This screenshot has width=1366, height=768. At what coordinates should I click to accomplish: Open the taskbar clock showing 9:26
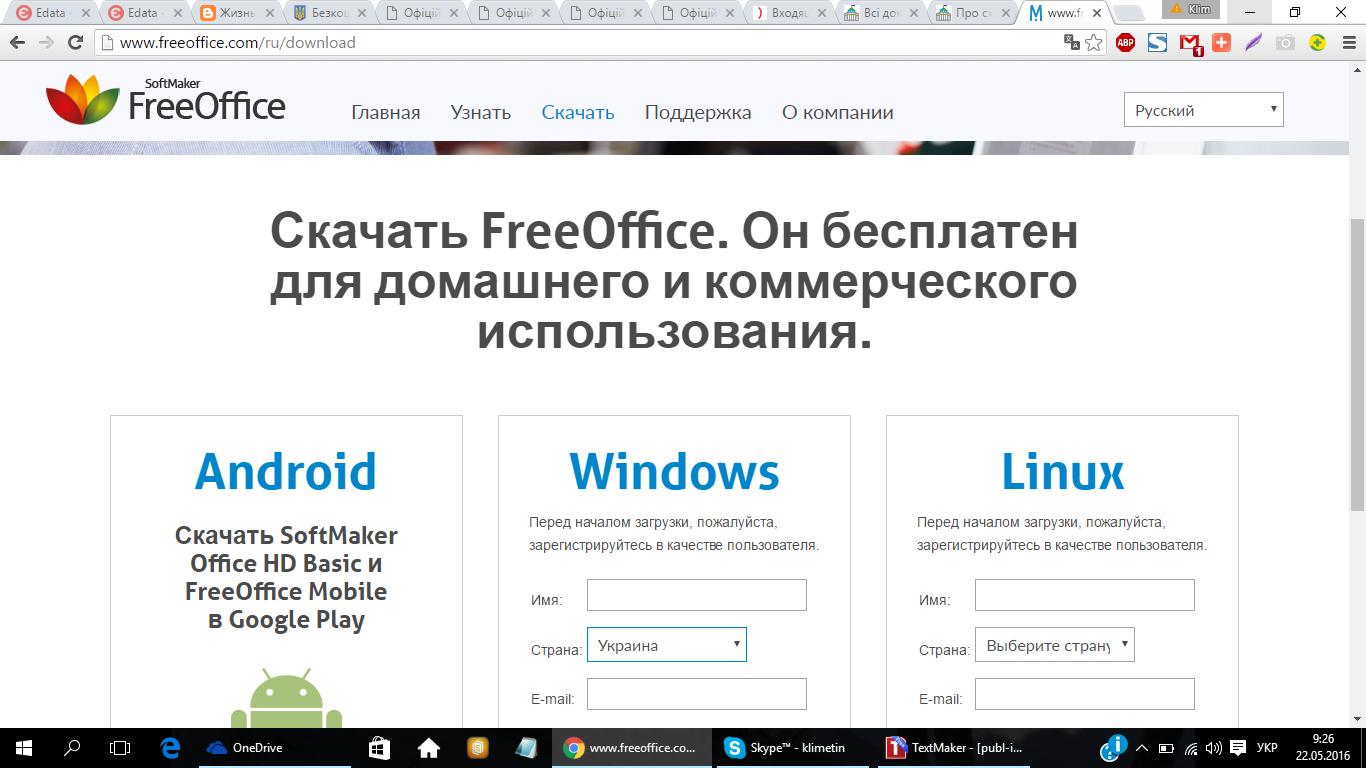pos(1323,747)
